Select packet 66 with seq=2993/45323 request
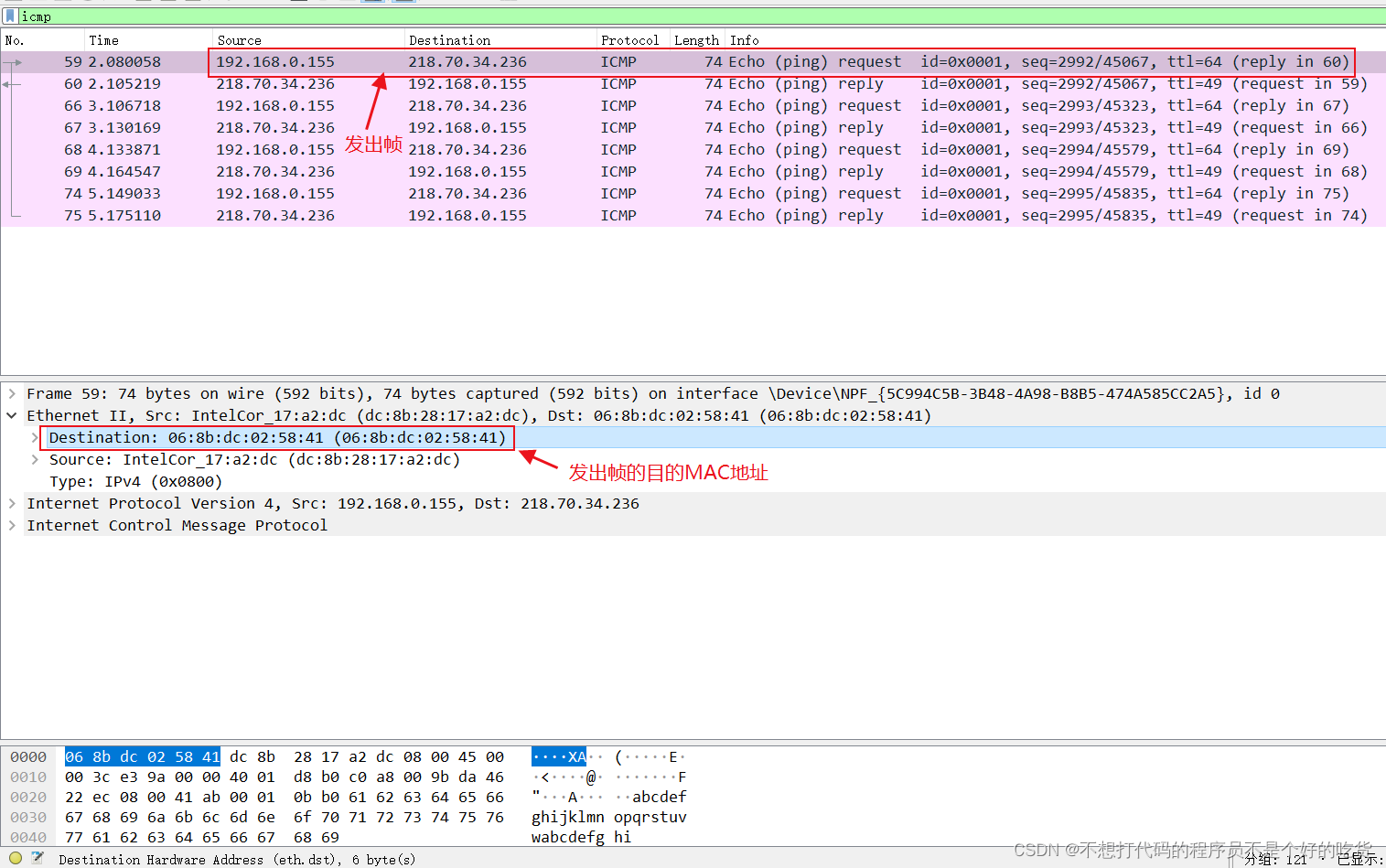Viewport: 1386px width, 868px height. click(693, 105)
